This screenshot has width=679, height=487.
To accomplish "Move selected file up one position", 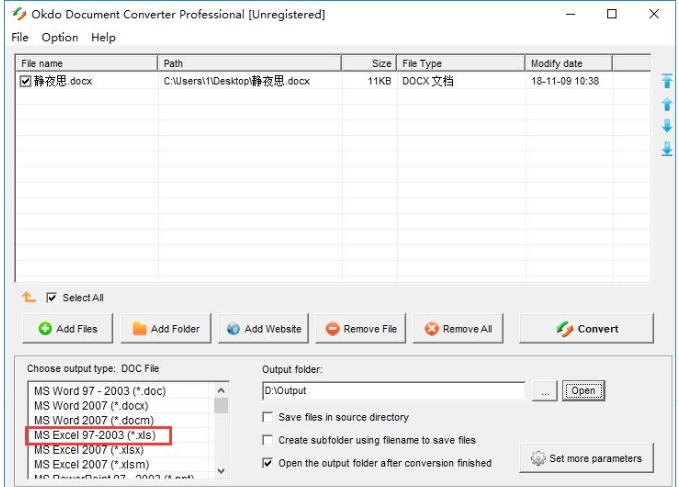I will tap(667, 103).
